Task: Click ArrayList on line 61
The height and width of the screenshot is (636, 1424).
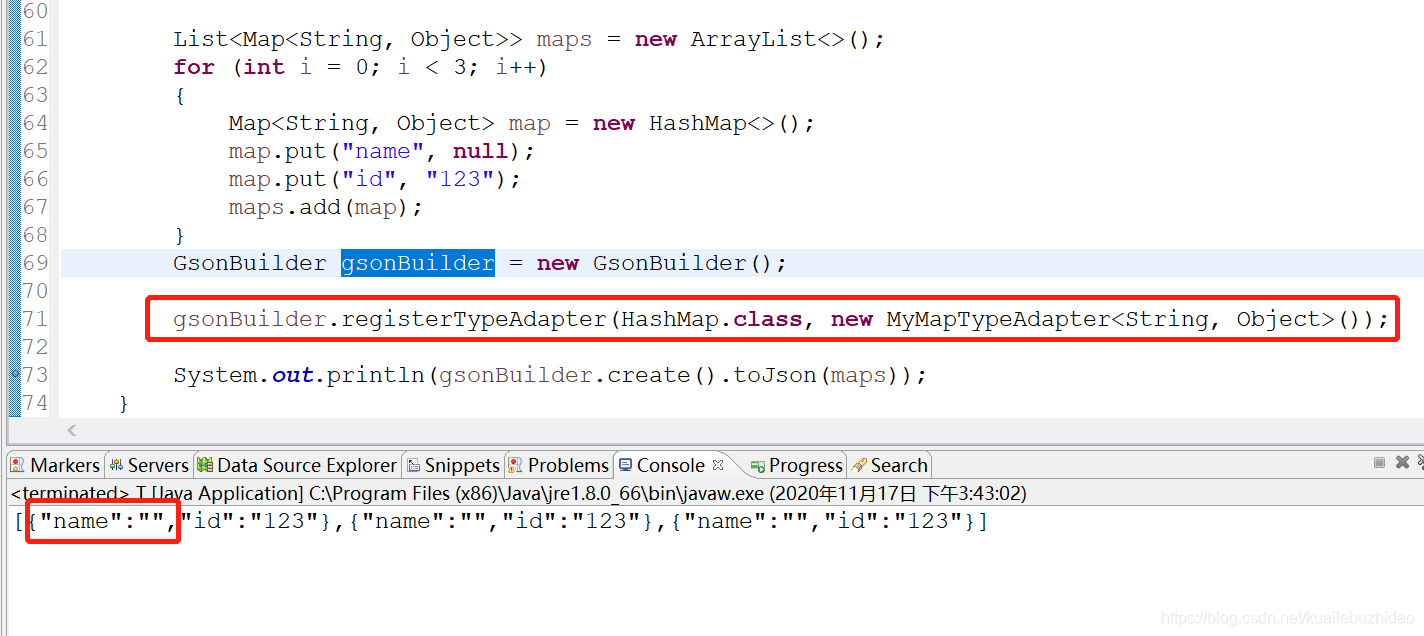Action: 753,39
